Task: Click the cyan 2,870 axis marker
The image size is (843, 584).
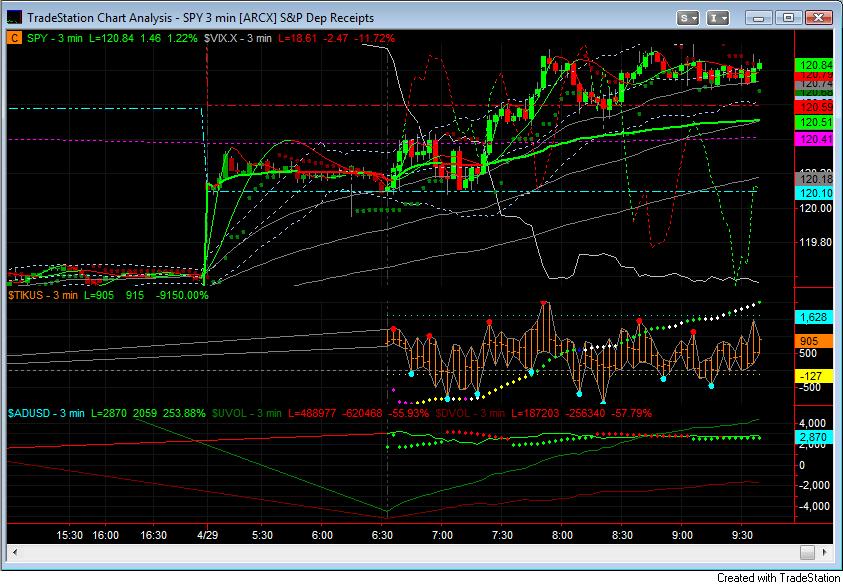Action: tap(813, 437)
